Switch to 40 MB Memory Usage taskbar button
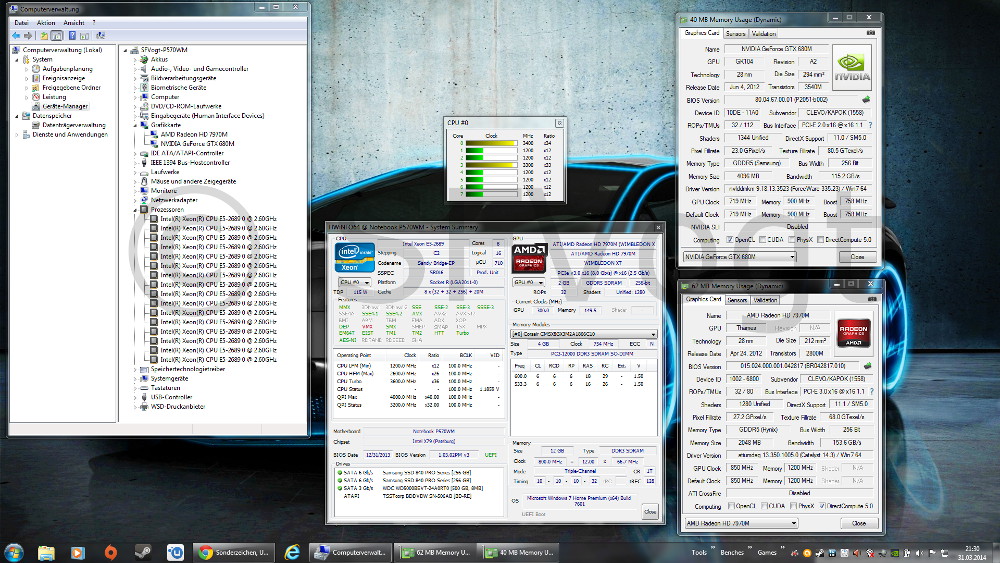The width and height of the screenshot is (1000, 563). [518, 552]
